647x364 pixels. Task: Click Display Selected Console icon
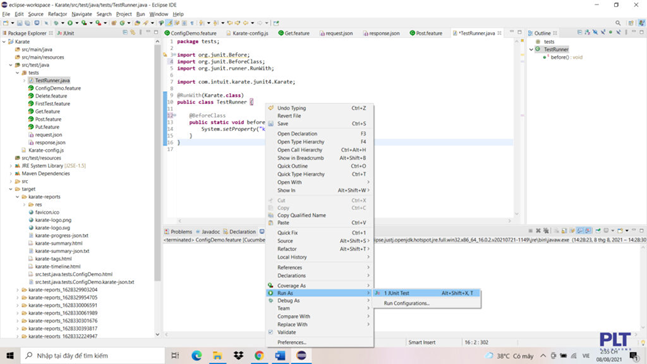tap(606, 231)
